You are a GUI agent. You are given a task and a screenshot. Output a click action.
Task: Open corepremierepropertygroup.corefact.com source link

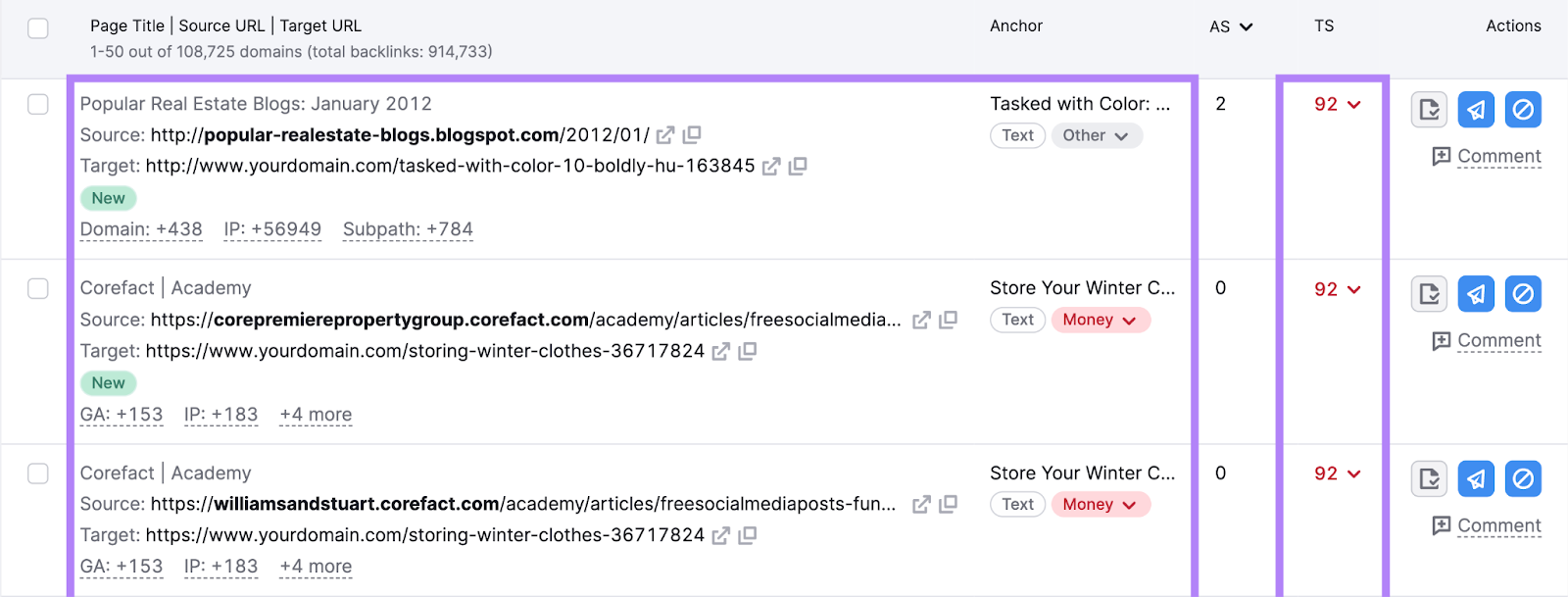(525, 320)
